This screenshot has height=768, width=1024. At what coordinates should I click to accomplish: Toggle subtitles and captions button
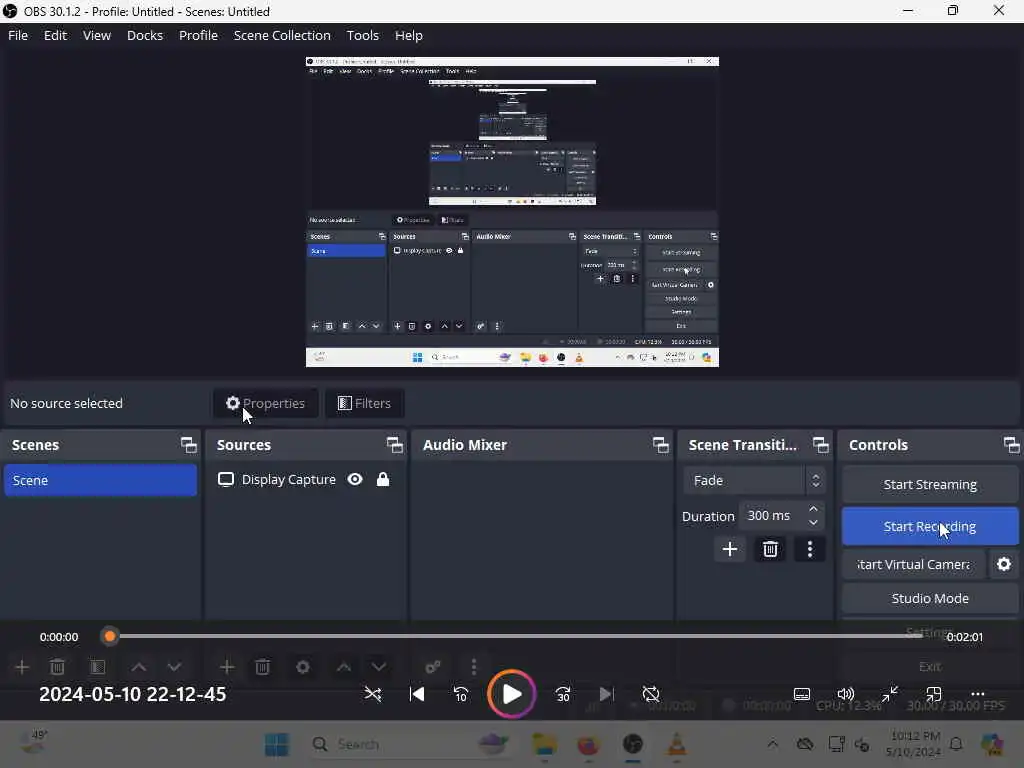pos(802,694)
